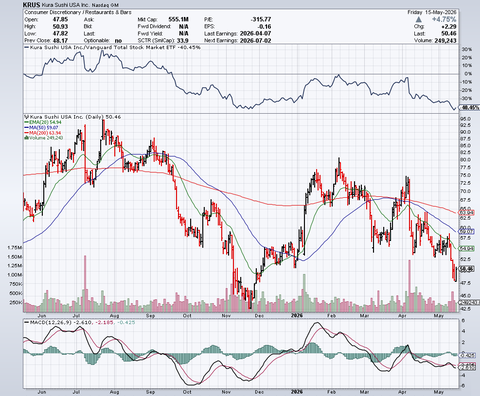480x396 pixels.
Task: Click the 'Fwd Dividend' label
Action: (x=154, y=26)
